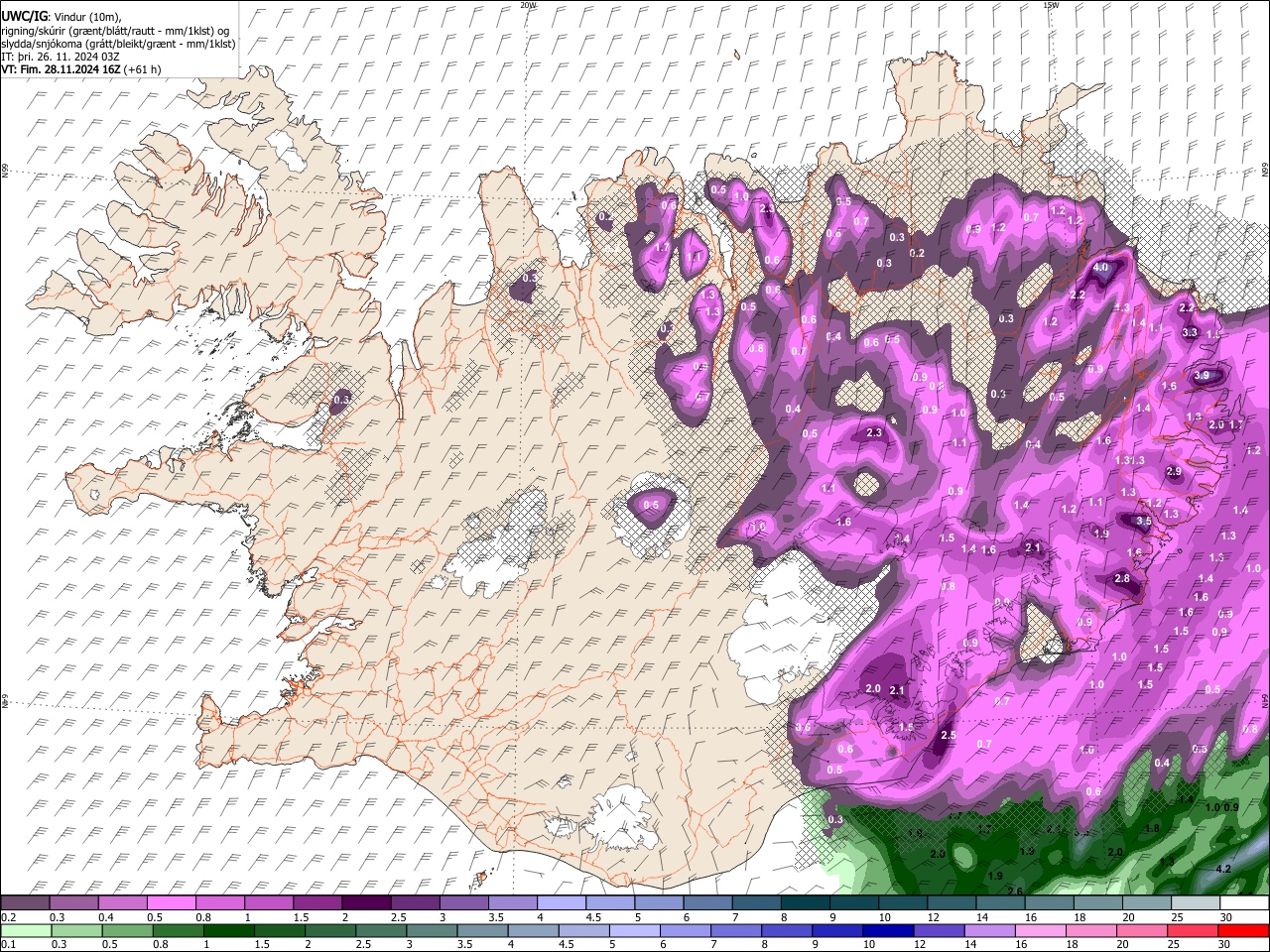
Task: Click the '30' label under upper legend row
Action: (x=1226, y=917)
